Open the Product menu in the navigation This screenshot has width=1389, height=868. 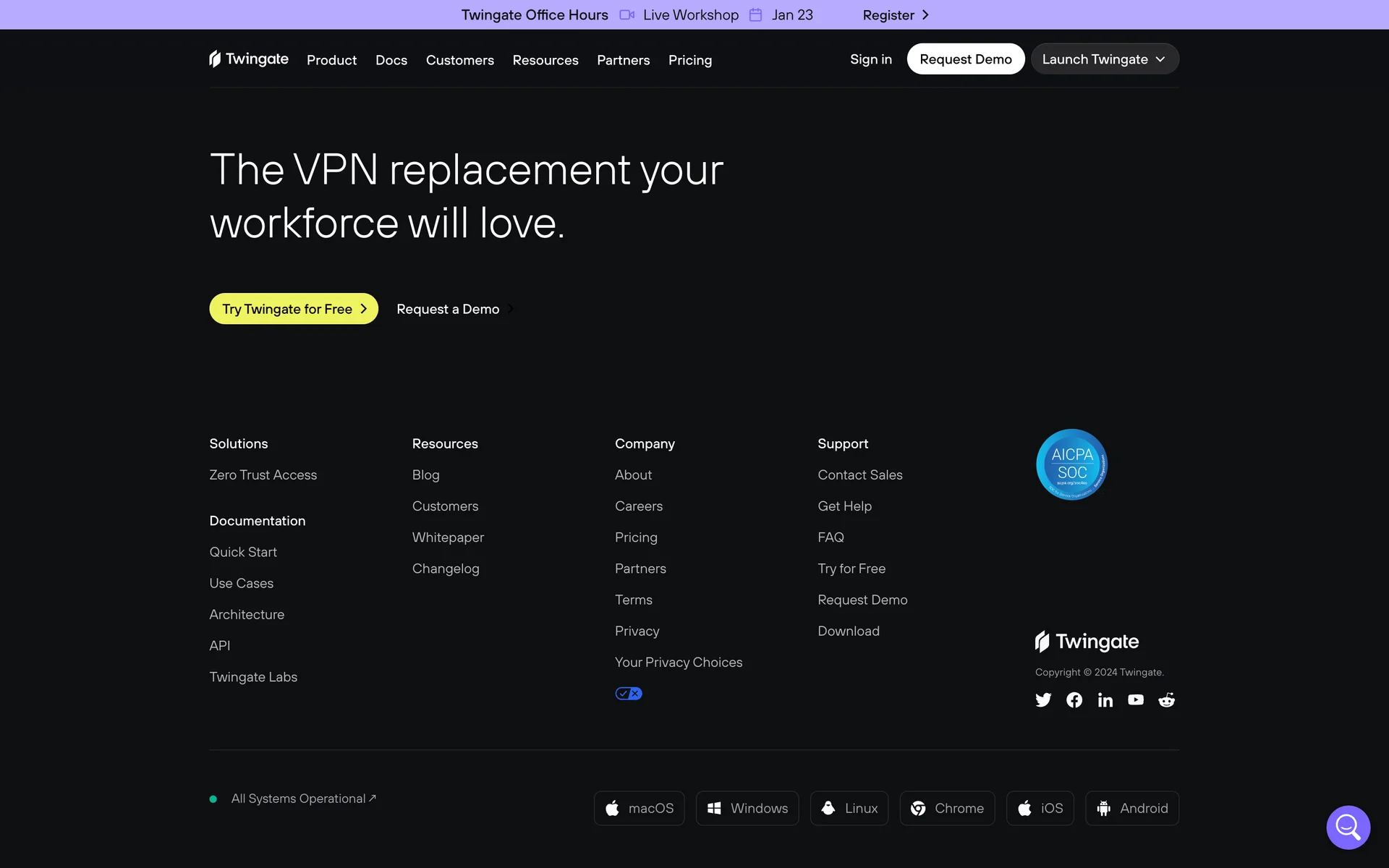[331, 60]
